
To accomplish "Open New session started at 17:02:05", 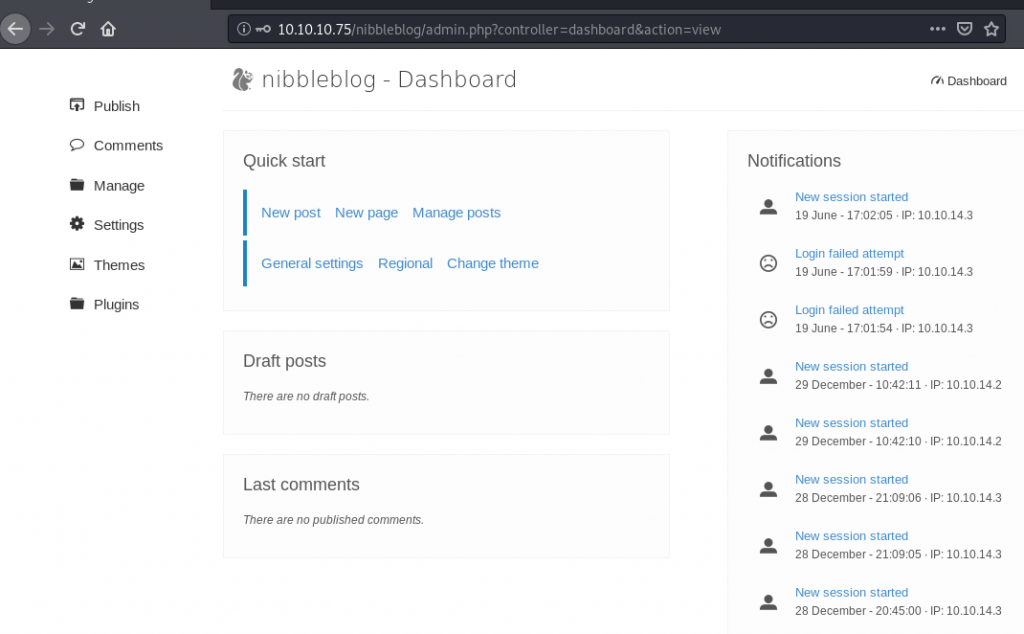I will click(x=851, y=197).
